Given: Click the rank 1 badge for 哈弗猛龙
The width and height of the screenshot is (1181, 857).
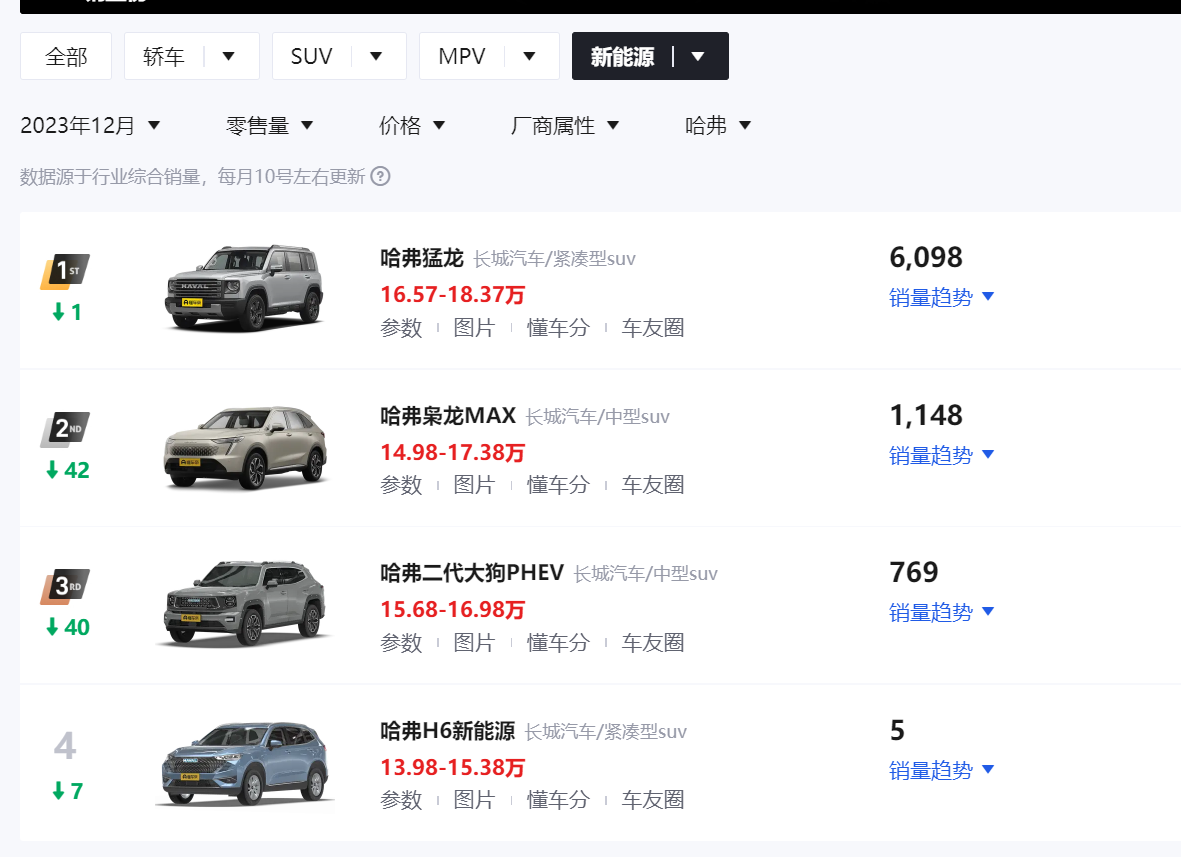Looking at the screenshot, I should pos(64,268).
